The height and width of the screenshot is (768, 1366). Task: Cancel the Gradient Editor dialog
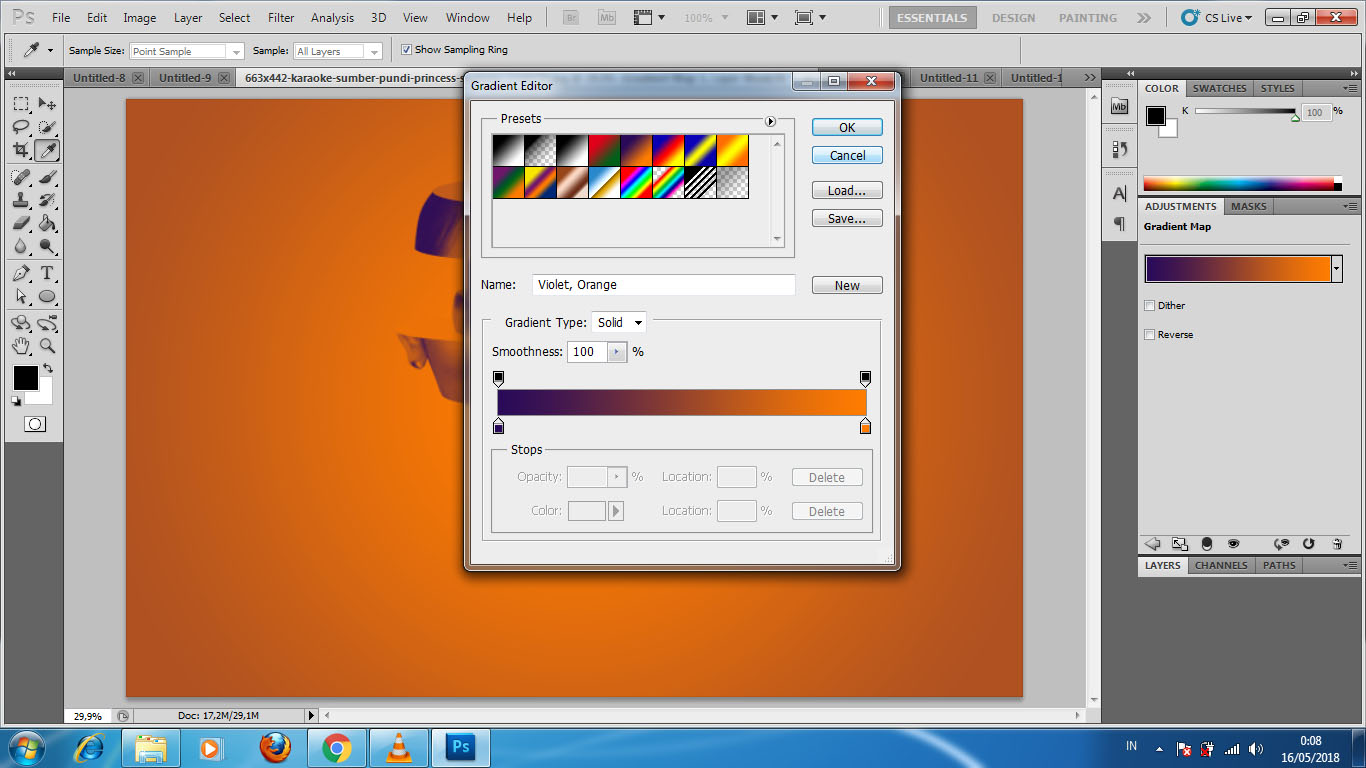[847, 155]
